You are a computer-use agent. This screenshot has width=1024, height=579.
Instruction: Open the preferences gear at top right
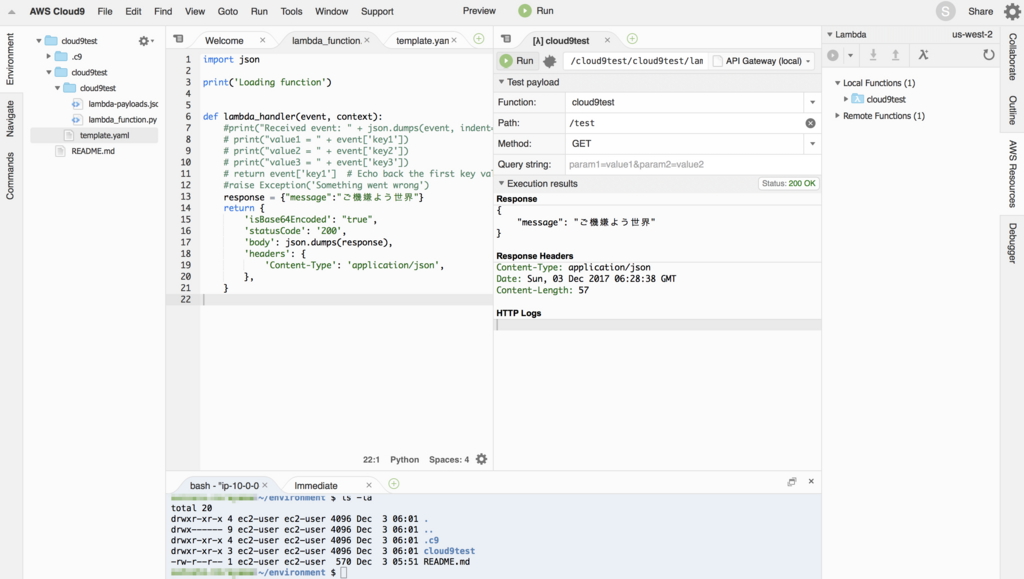tap(1012, 11)
